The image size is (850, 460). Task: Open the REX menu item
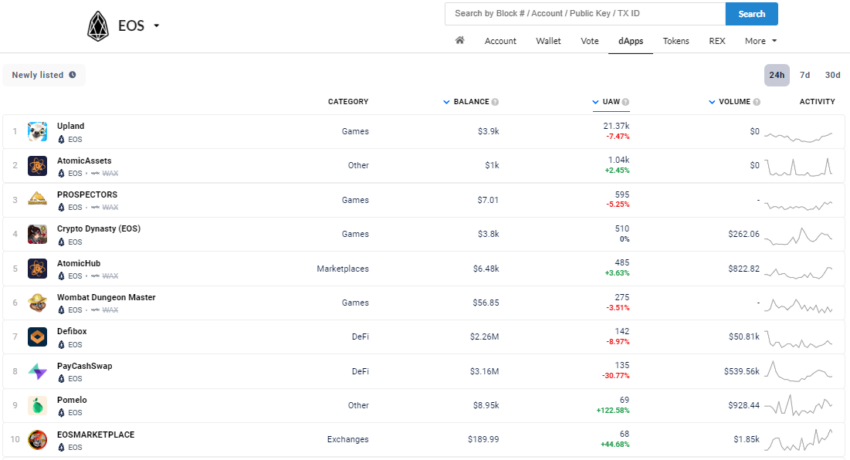(717, 41)
